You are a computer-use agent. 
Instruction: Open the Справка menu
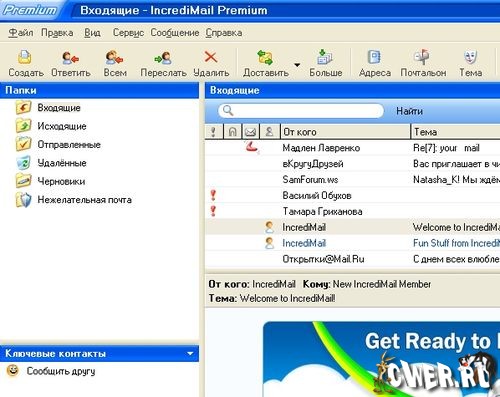tap(224, 33)
